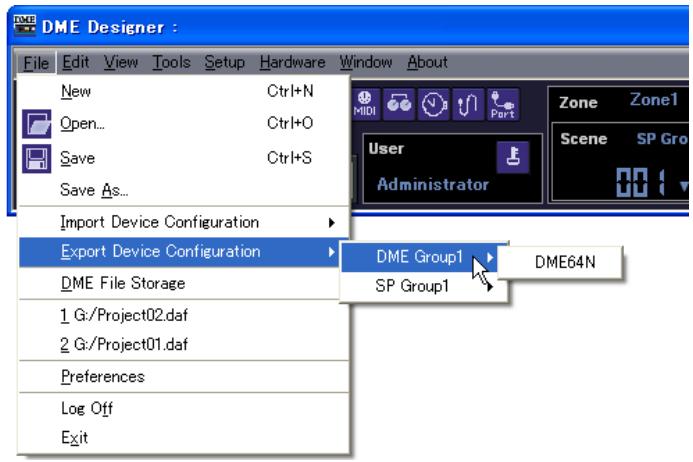Open the clock settings icon
The height and width of the screenshot is (462, 693).
[x=434, y=104]
